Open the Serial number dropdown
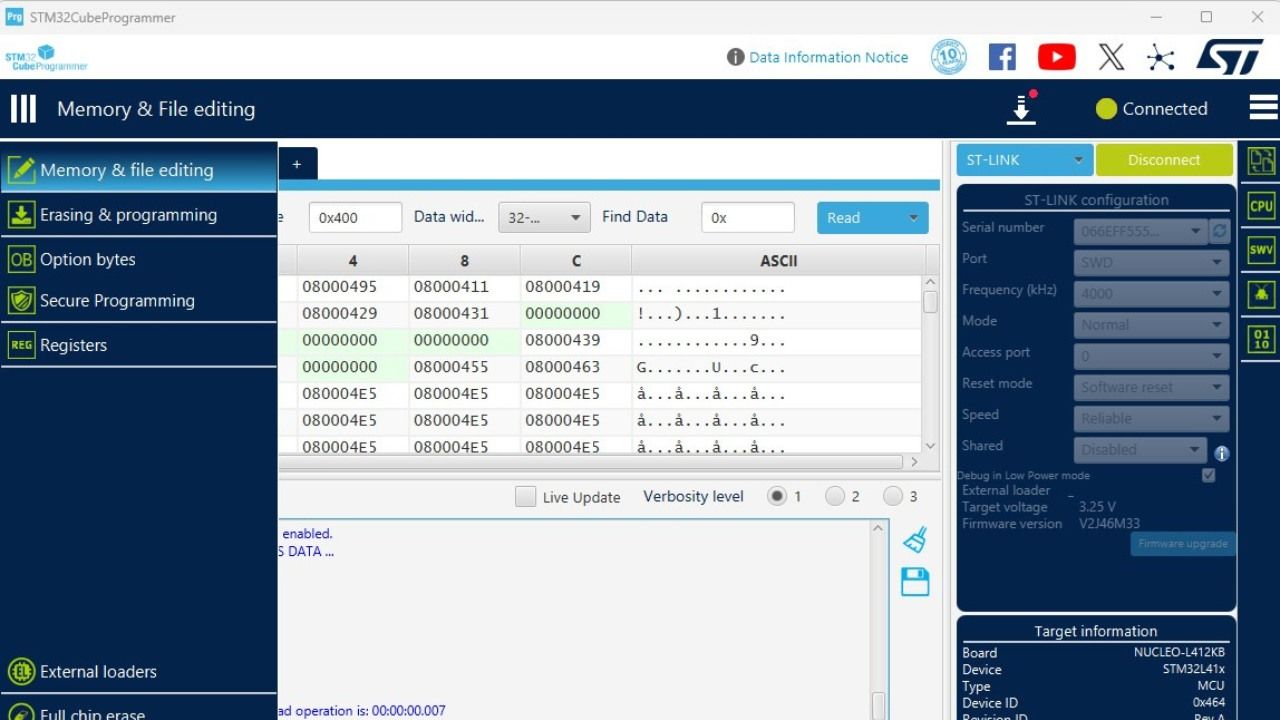The width and height of the screenshot is (1280, 720). click(1140, 231)
